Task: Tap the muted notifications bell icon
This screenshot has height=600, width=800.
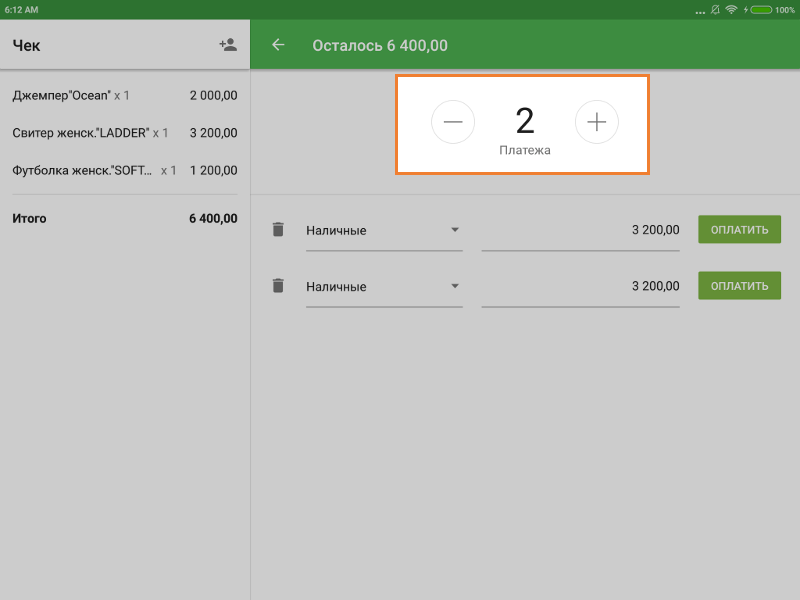Action: click(x=715, y=10)
